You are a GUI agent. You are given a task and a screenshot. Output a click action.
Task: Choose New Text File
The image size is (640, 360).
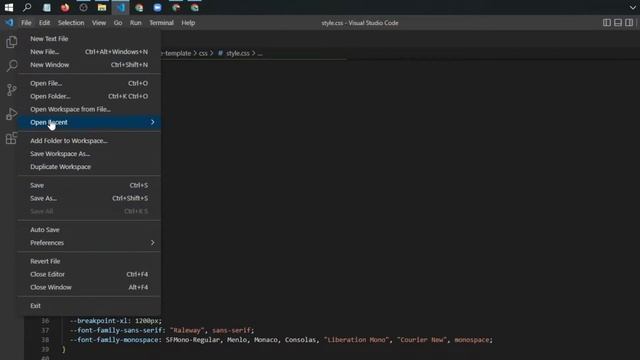point(89,39)
